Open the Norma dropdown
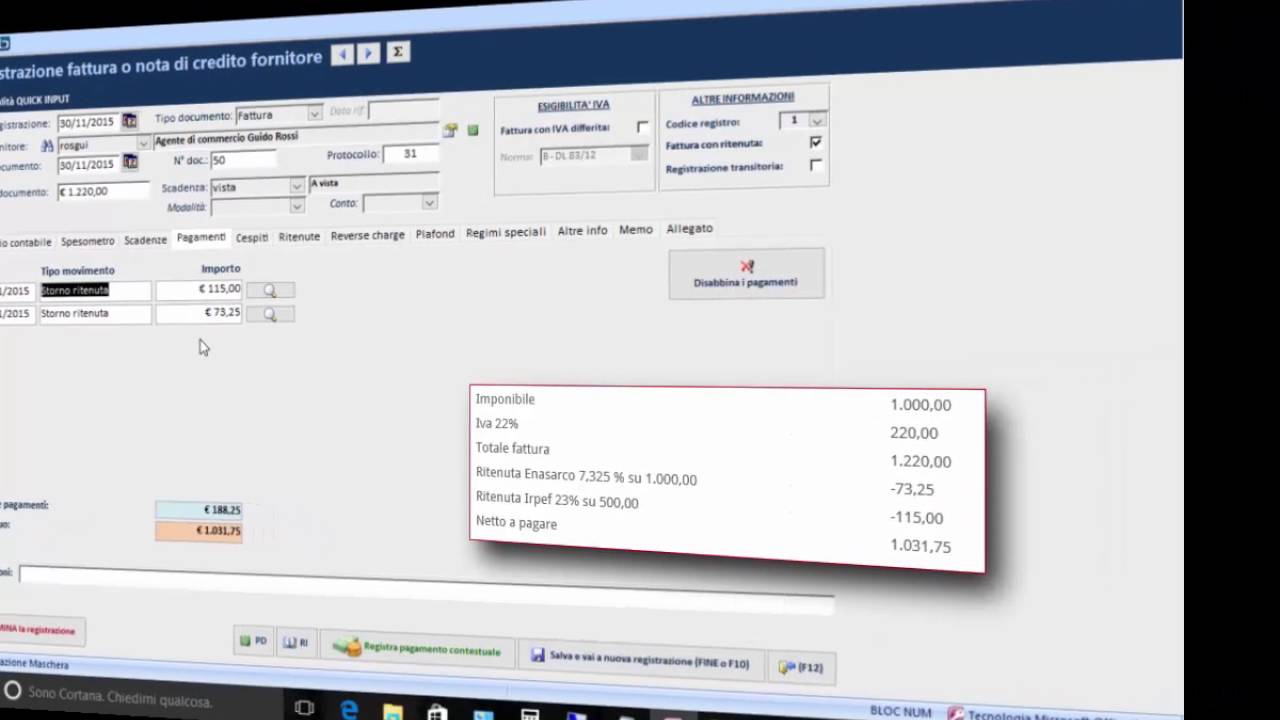The height and width of the screenshot is (720, 1280). click(638, 155)
